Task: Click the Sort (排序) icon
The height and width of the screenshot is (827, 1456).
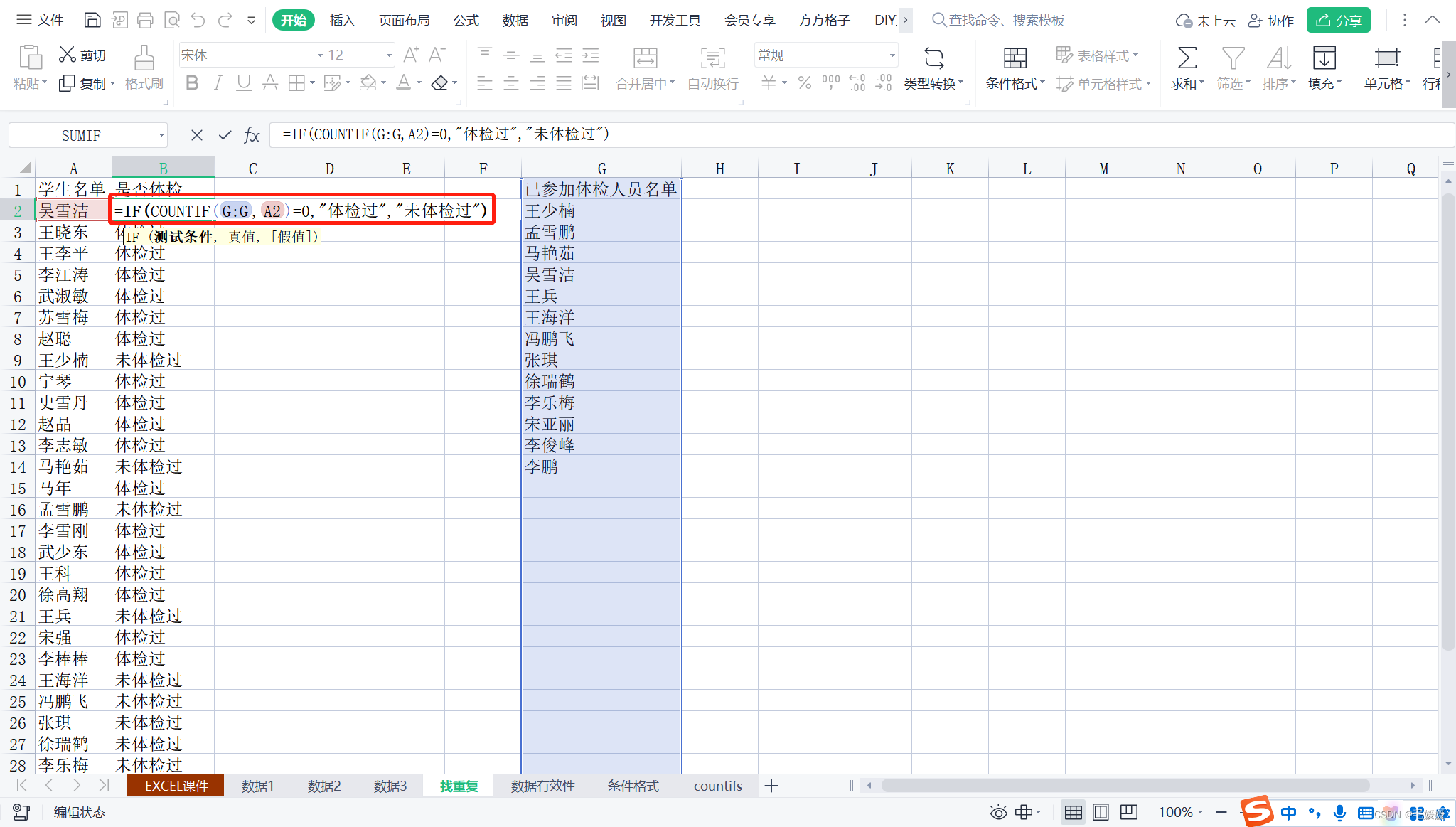Action: (x=1278, y=58)
